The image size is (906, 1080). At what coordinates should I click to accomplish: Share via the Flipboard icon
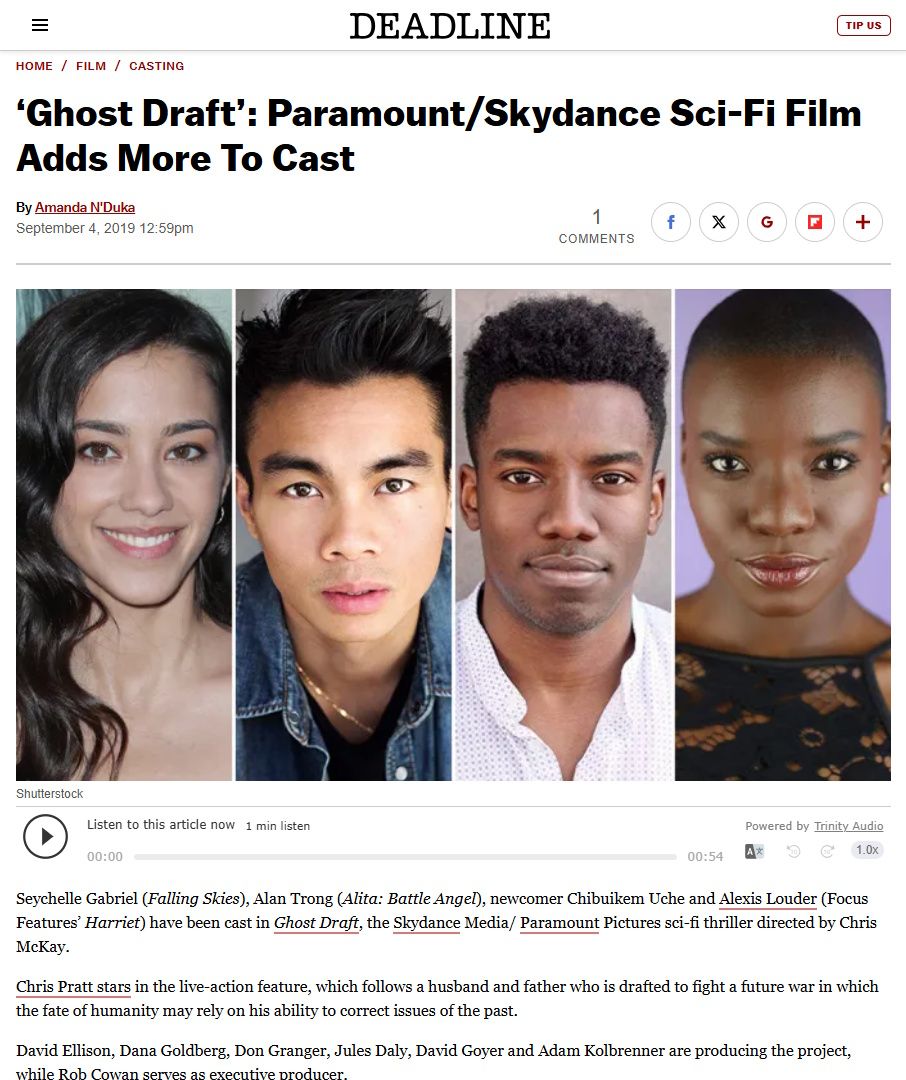pyautogui.click(x=815, y=222)
